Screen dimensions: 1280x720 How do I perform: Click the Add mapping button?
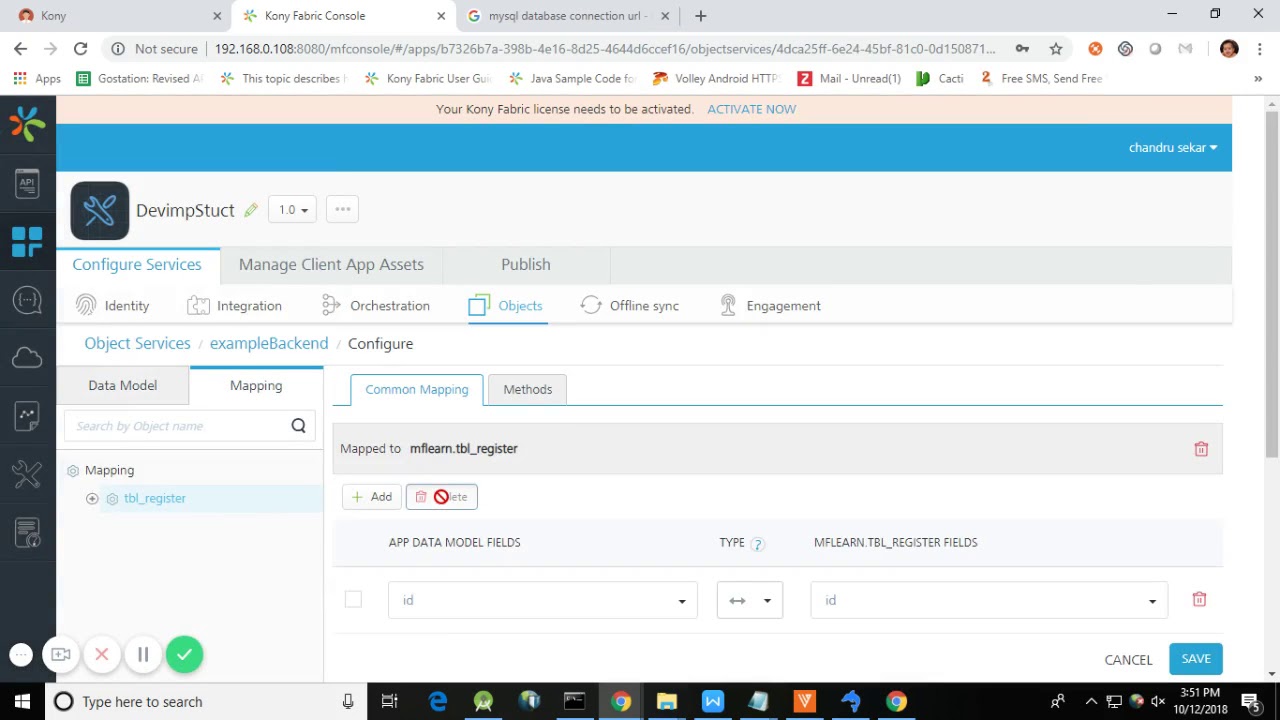372,497
